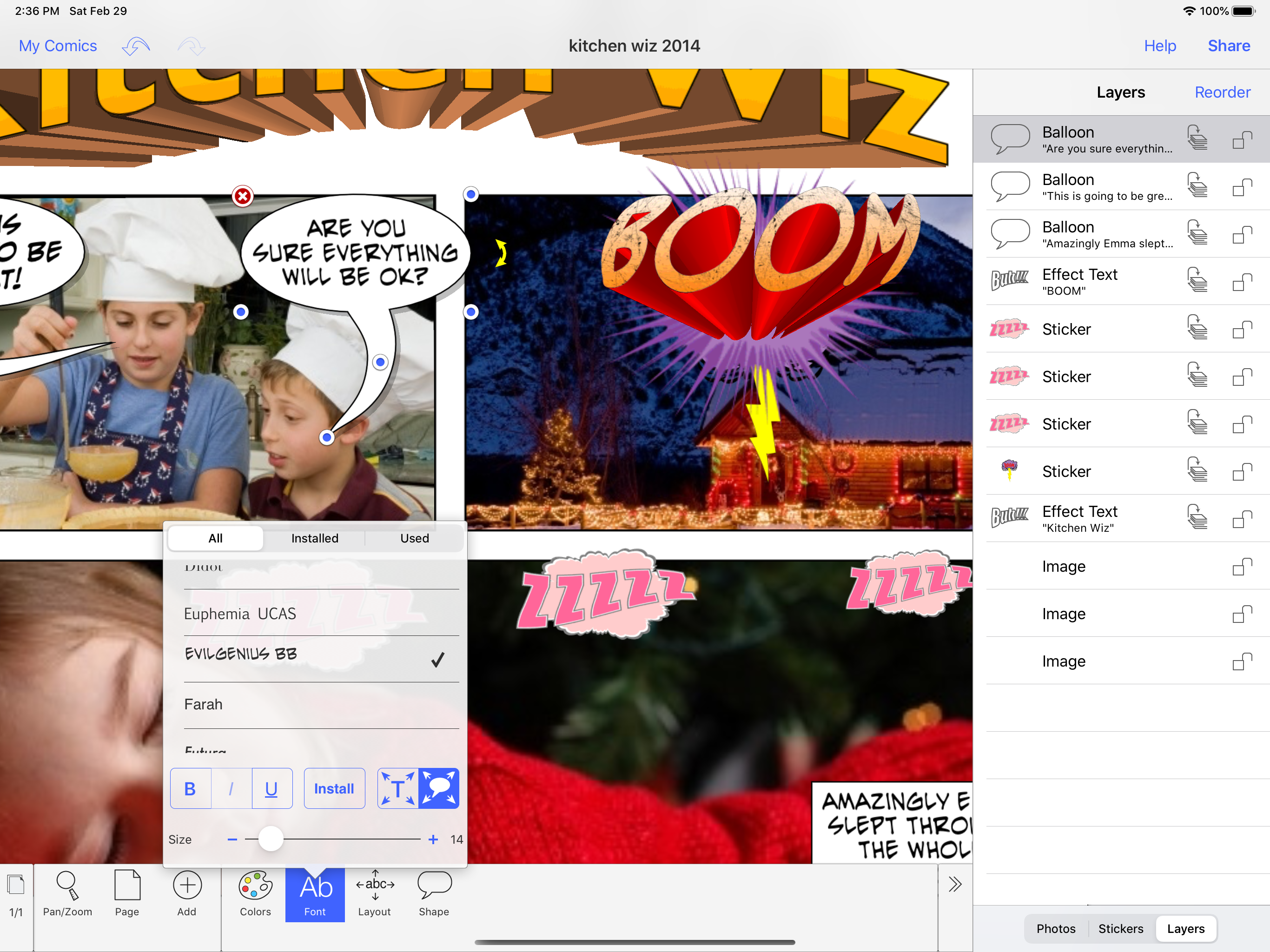1270x952 pixels.
Task: Switch to the Installed fonts tab
Action: point(315,539)
